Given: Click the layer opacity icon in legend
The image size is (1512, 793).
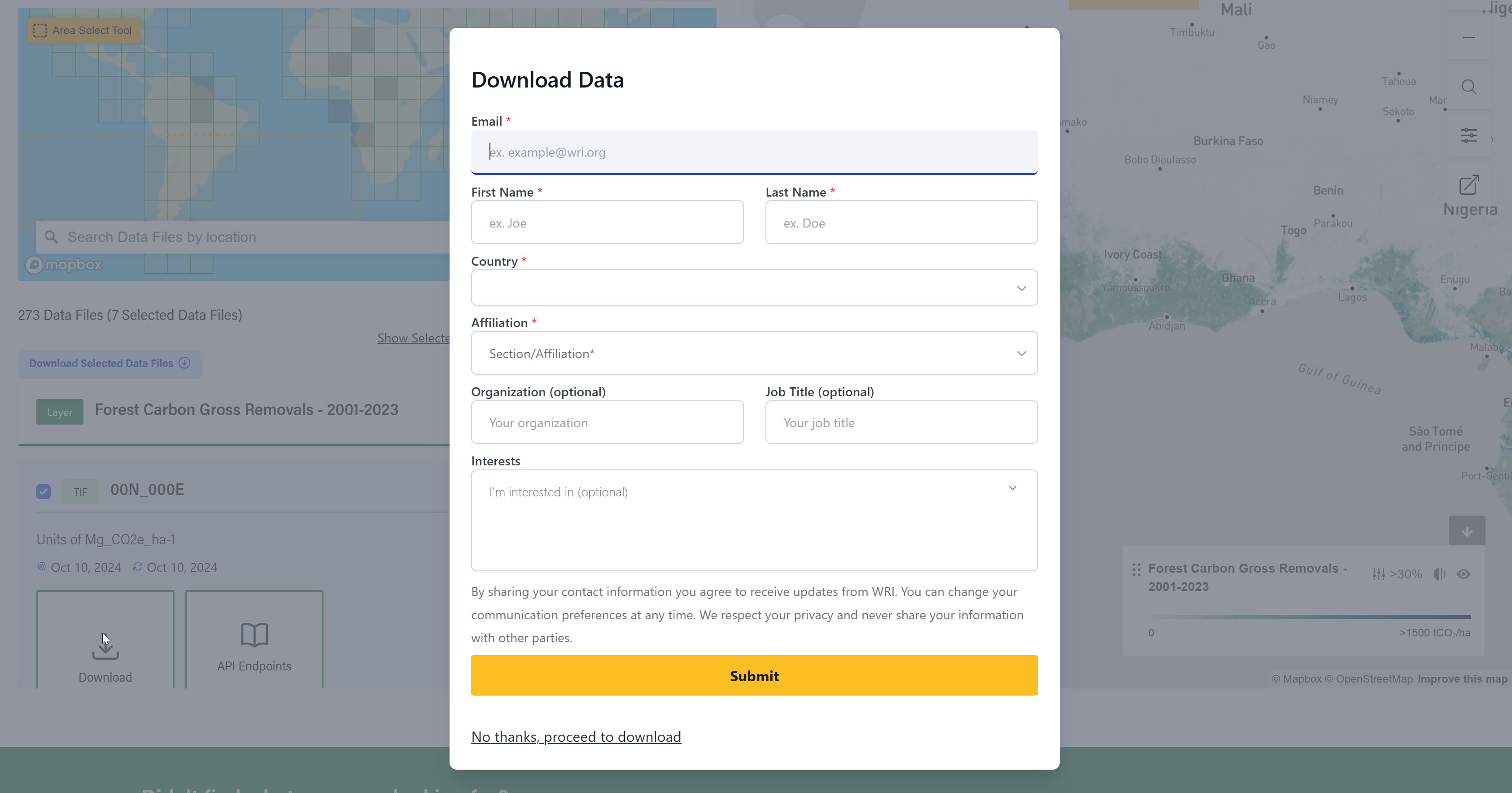Looking at the screenshot, I should click(x=1439, y=574).
